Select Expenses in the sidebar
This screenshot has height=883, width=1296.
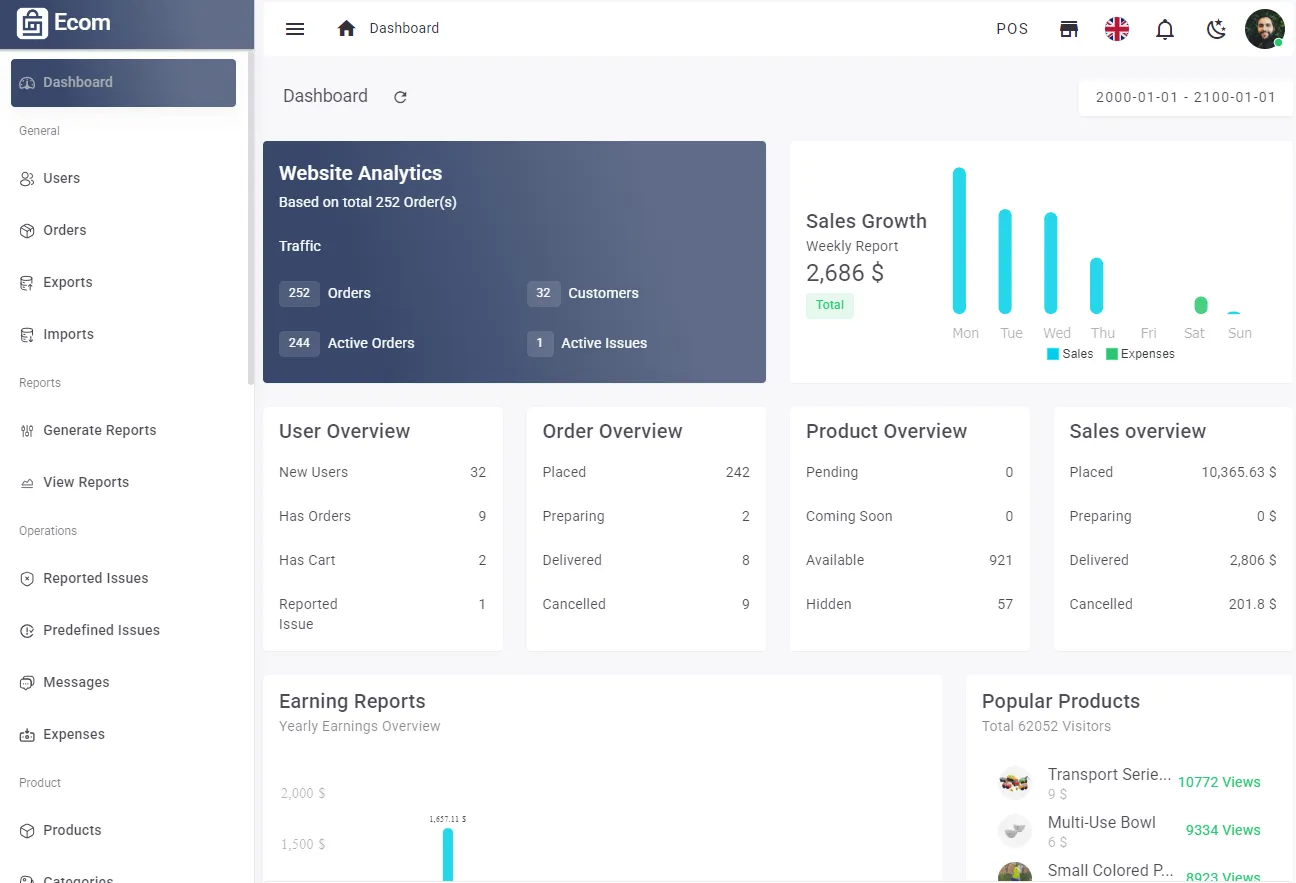pos(74,734)
